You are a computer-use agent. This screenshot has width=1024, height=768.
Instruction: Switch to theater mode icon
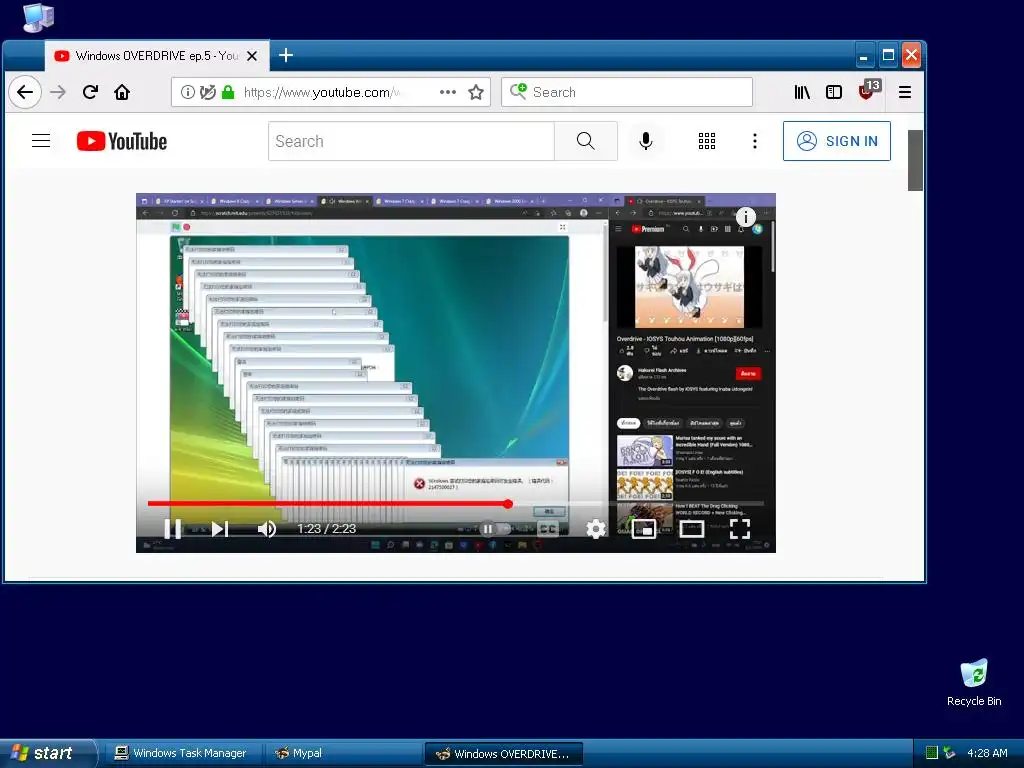[692, 528]
